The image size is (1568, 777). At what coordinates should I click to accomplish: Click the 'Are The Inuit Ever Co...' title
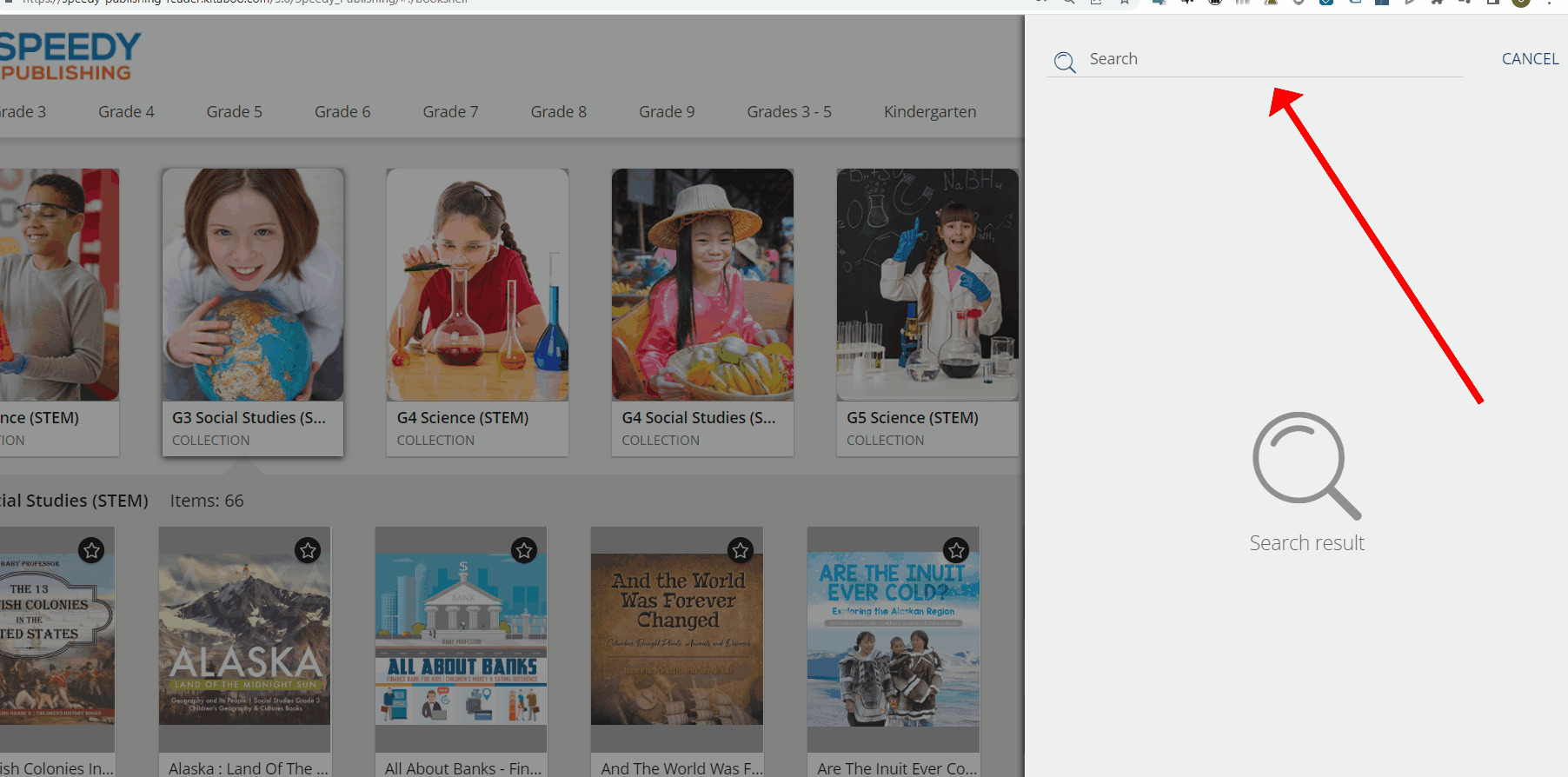click(x=897, y=768)
